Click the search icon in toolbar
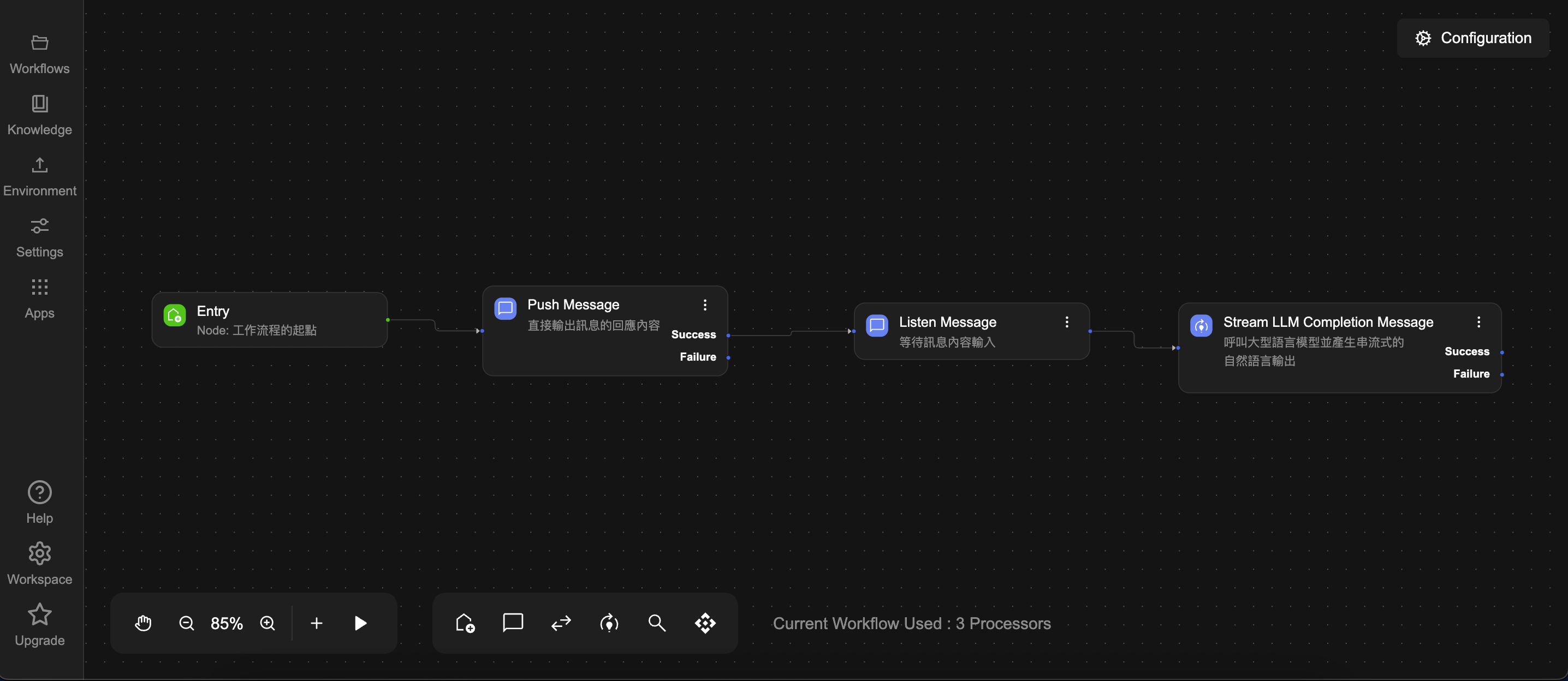This screenshot has height=681, width=1568. [656, 623]
